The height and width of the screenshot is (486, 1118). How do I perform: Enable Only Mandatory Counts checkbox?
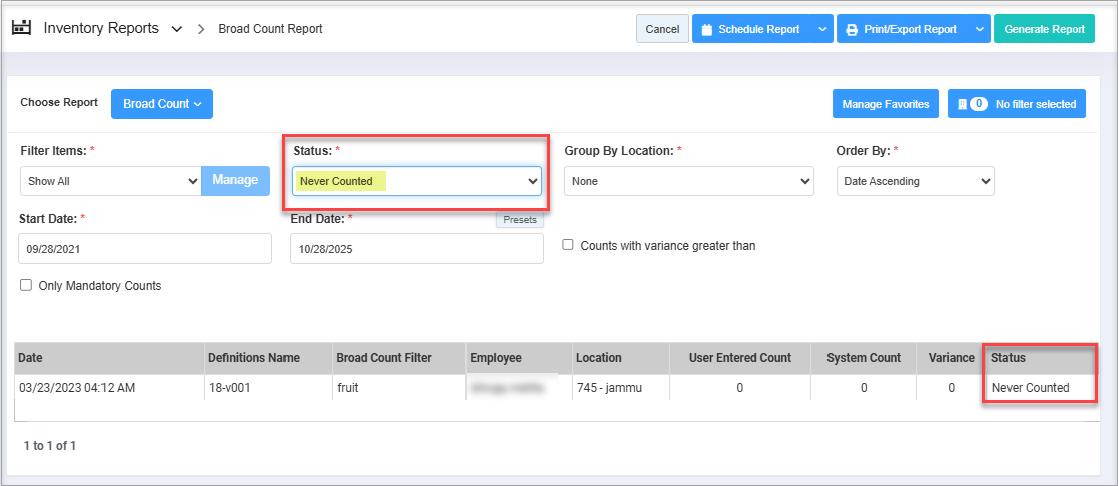pyautogui.click(x=26, y=286)
